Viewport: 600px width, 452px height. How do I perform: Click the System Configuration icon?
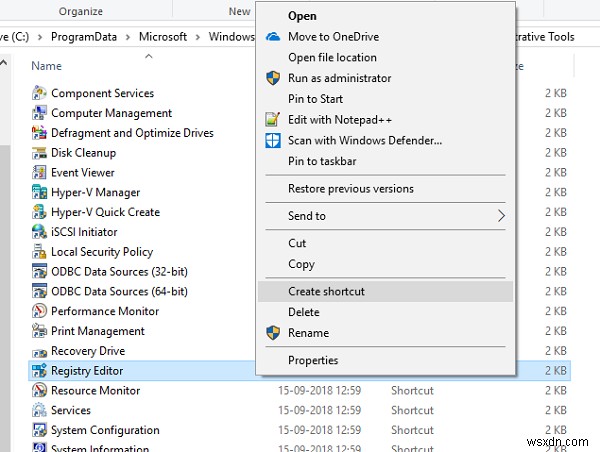pos(39,430)
